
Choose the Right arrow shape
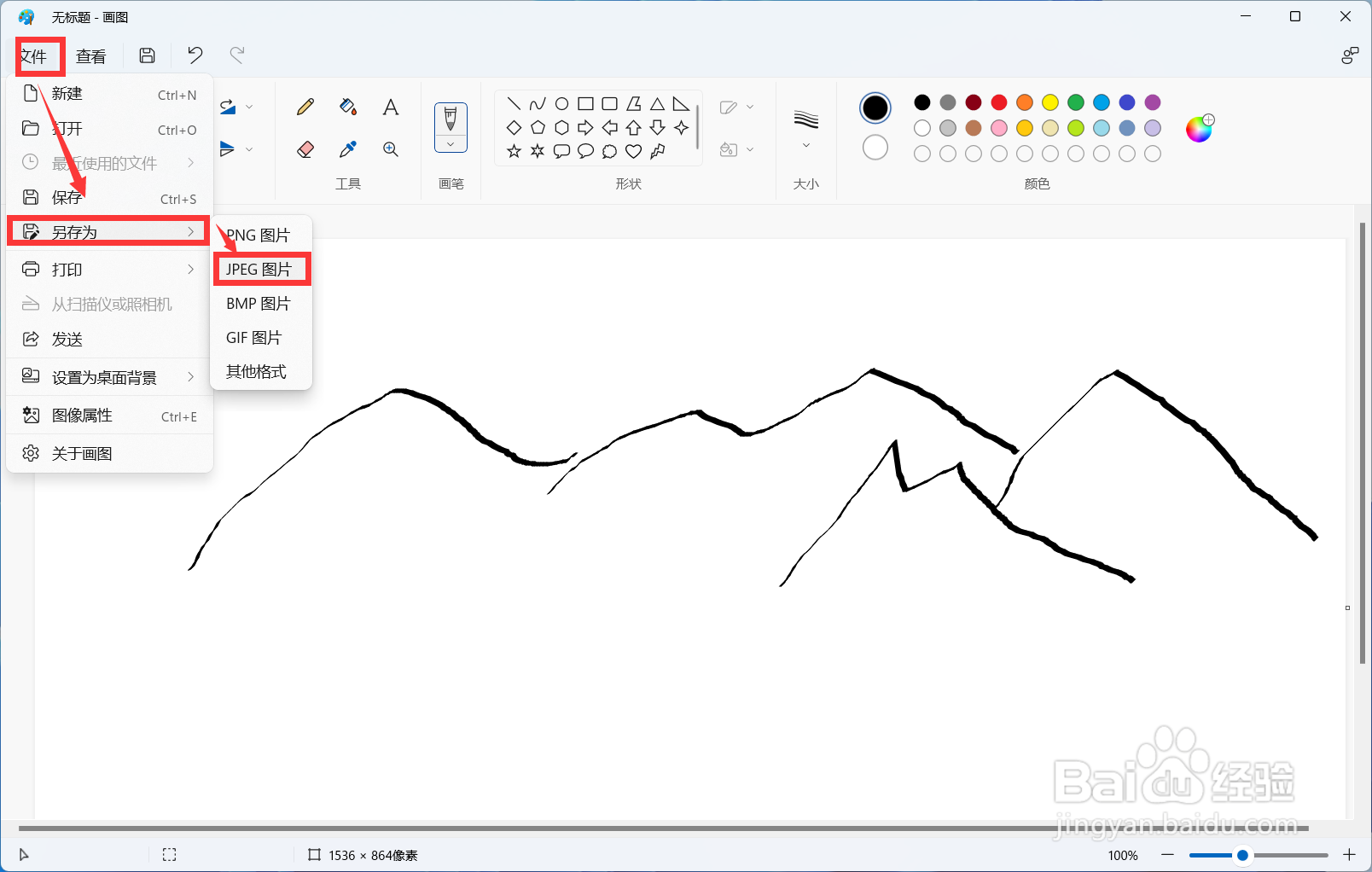click(x=585, y=128)
